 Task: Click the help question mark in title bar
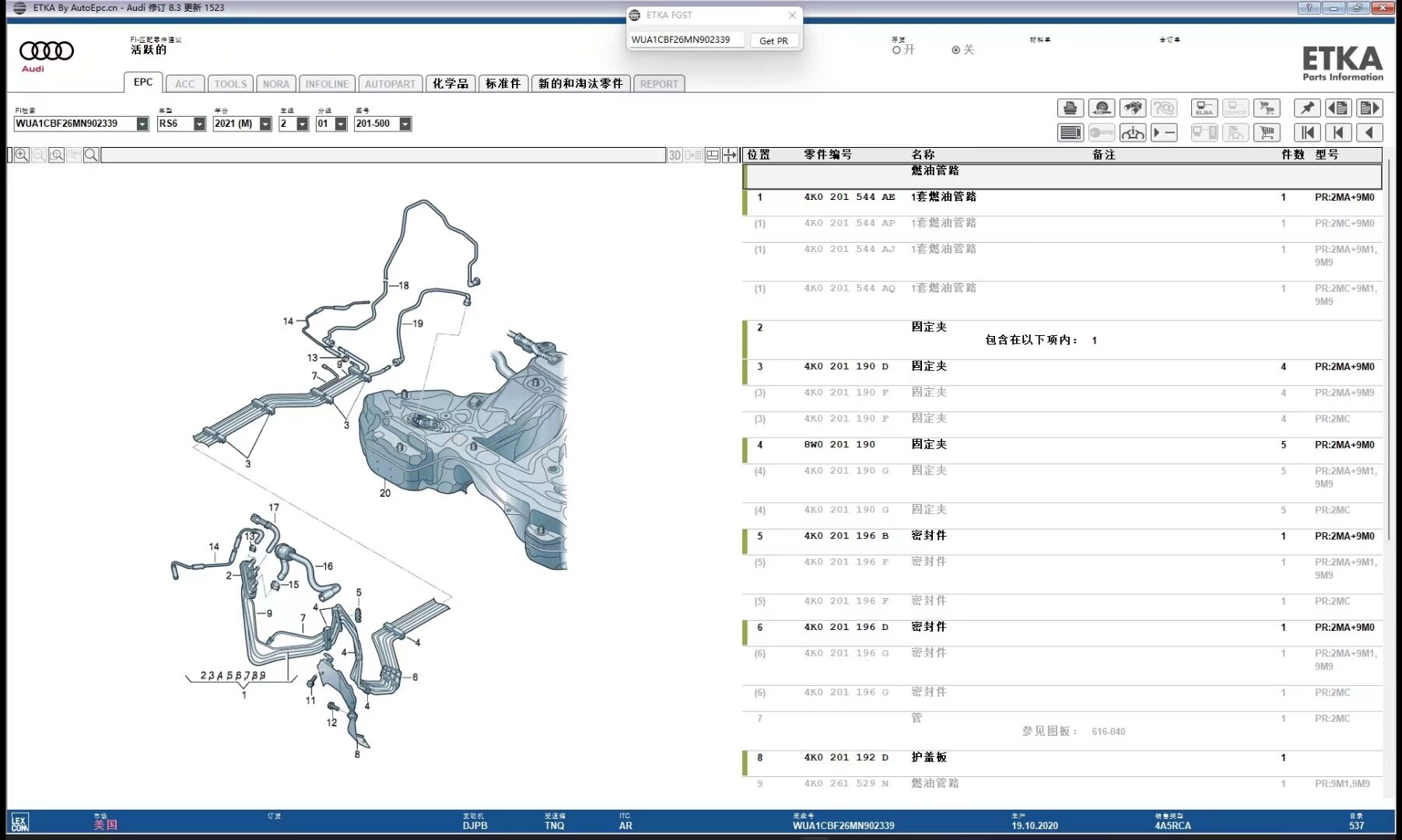pyautogui.click(x=1309, y=8)
